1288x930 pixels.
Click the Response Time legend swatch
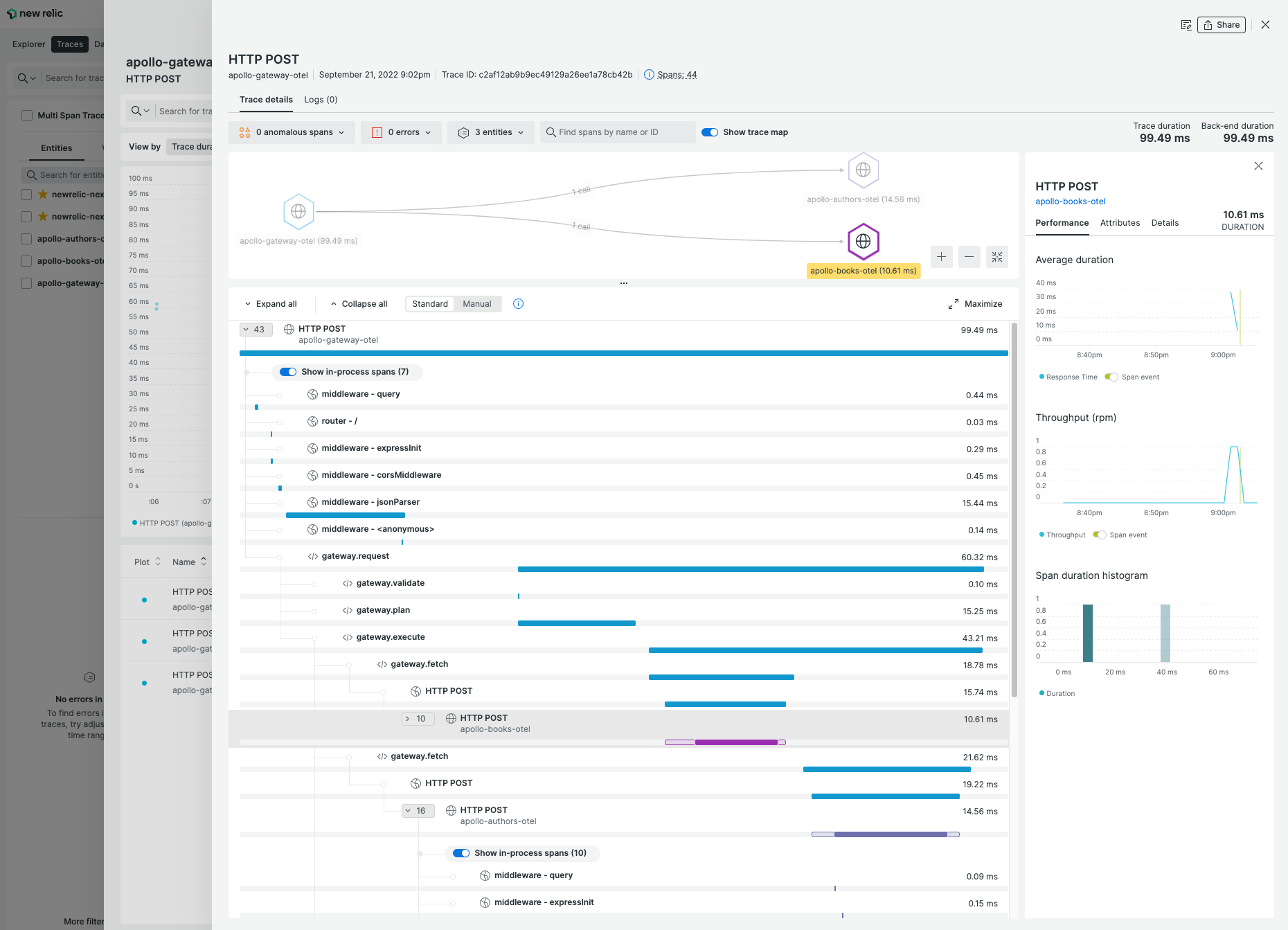coord(1041,377)
